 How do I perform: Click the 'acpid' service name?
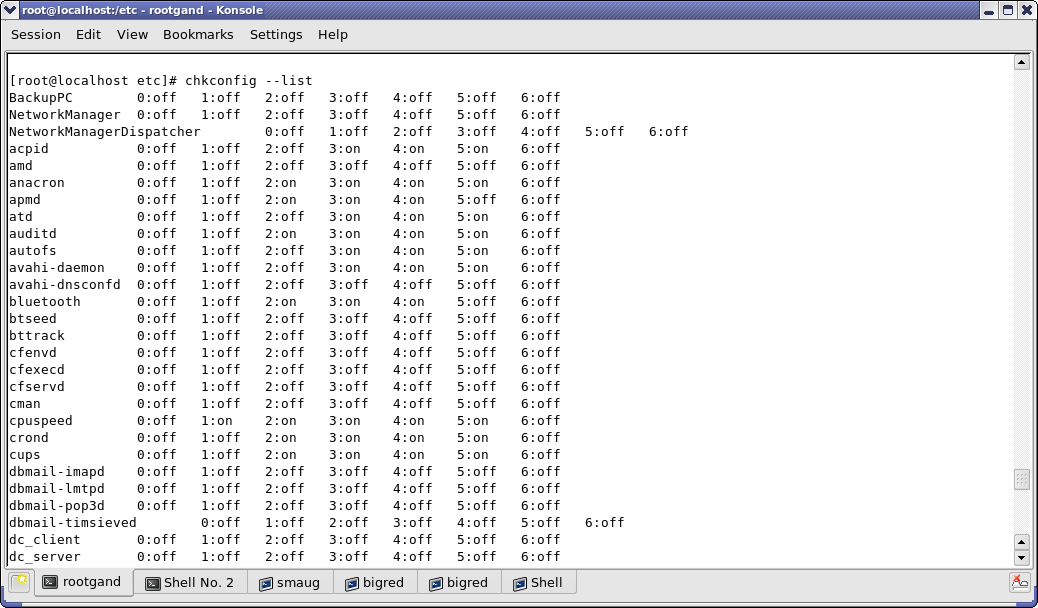pos(28,149)
